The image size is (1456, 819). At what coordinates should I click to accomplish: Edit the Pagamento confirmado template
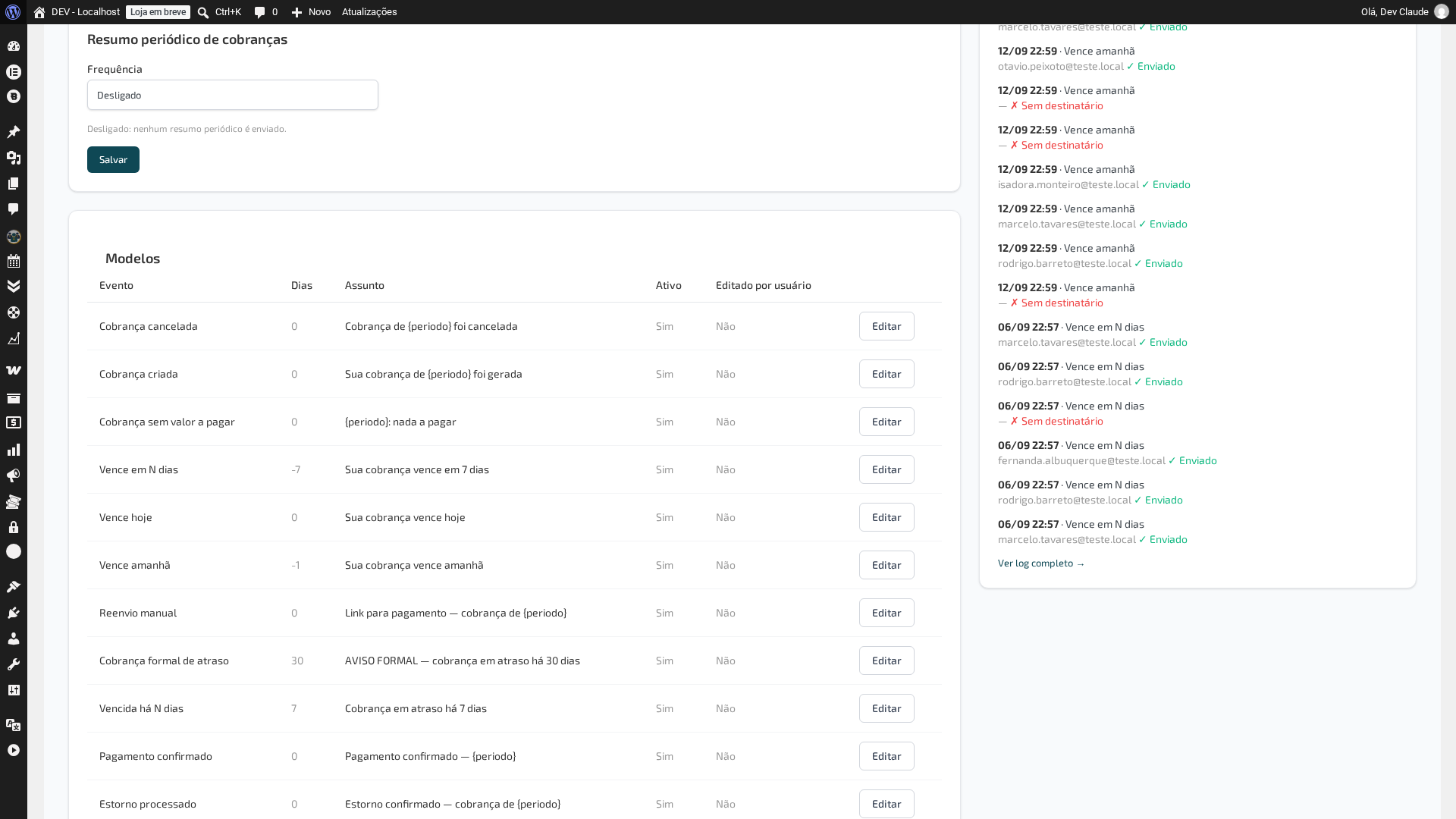tap(886, 756)
